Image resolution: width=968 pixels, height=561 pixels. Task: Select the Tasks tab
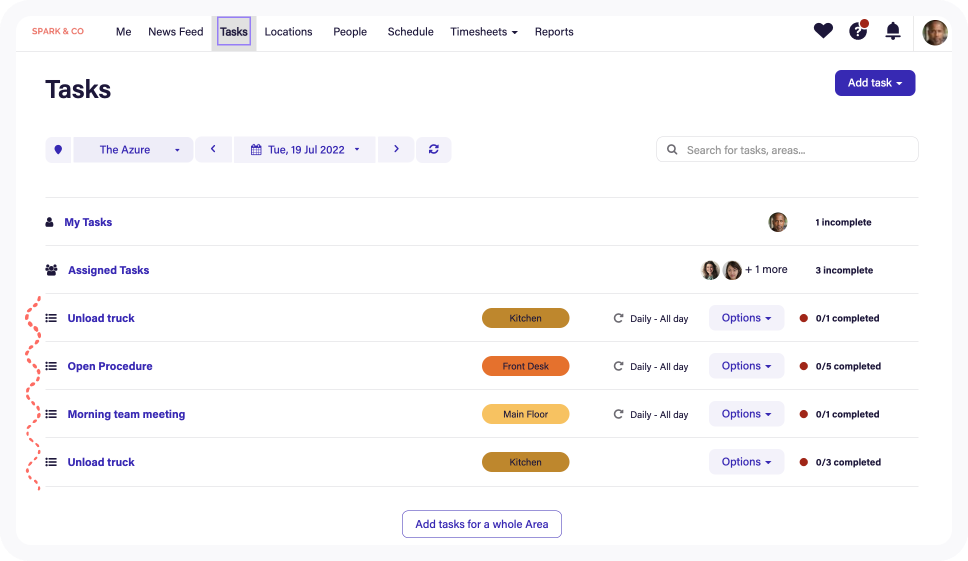click(234, 31)
